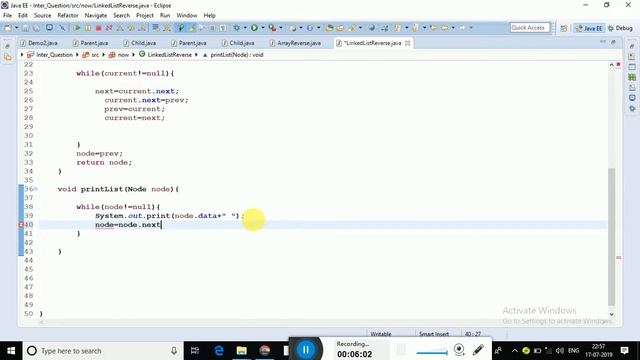Click the editor vertical scrollbar thumb
The width and height of the screenshot is (640, 360).
tap(611, 237)
